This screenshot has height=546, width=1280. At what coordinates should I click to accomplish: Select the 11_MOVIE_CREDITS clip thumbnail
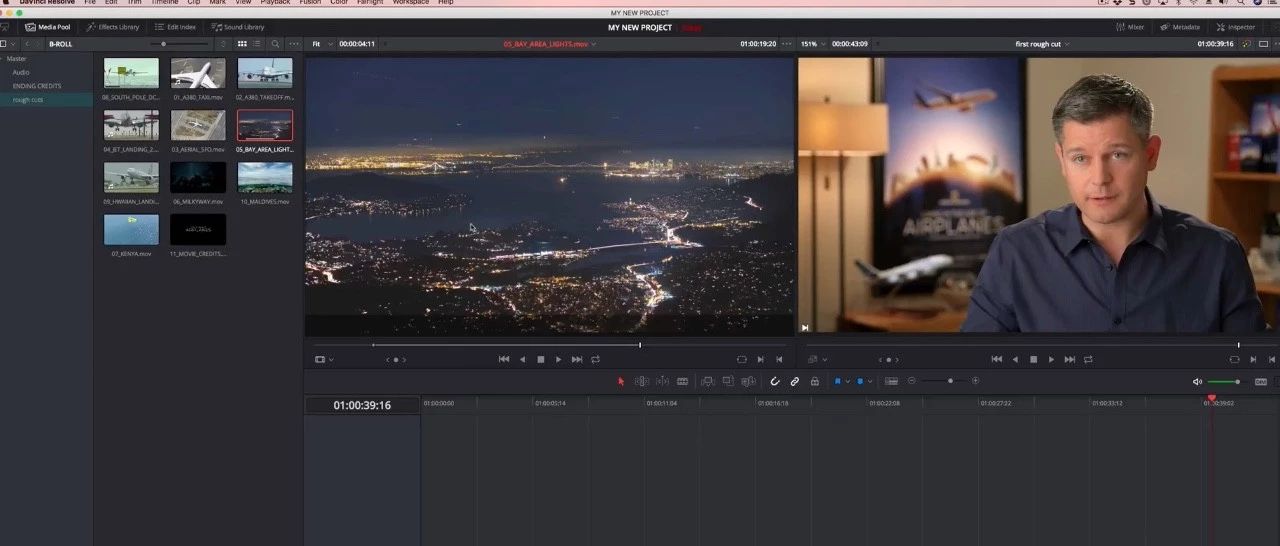(198, 229)
